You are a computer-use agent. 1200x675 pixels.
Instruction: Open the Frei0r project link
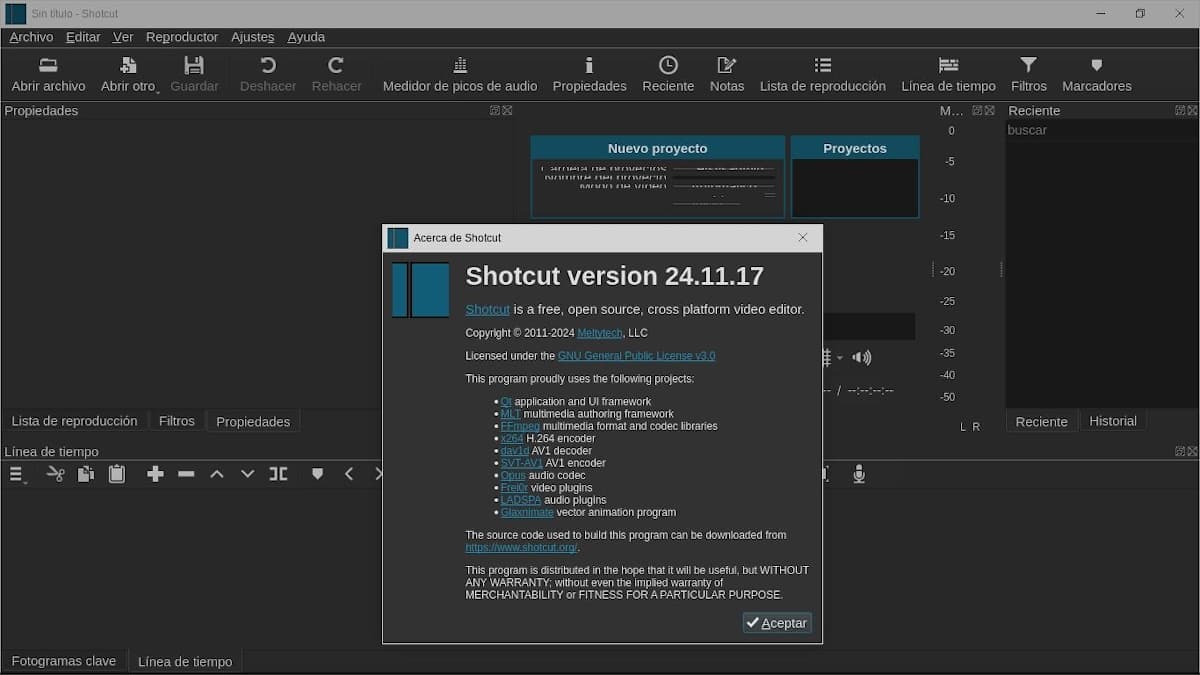[x=514, y=488]
